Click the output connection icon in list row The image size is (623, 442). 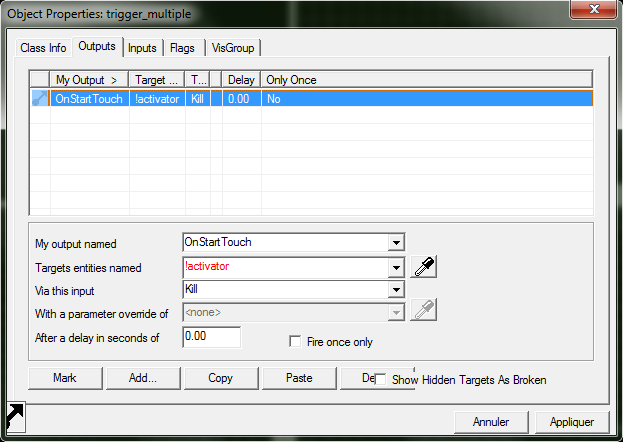pos(39,99)
